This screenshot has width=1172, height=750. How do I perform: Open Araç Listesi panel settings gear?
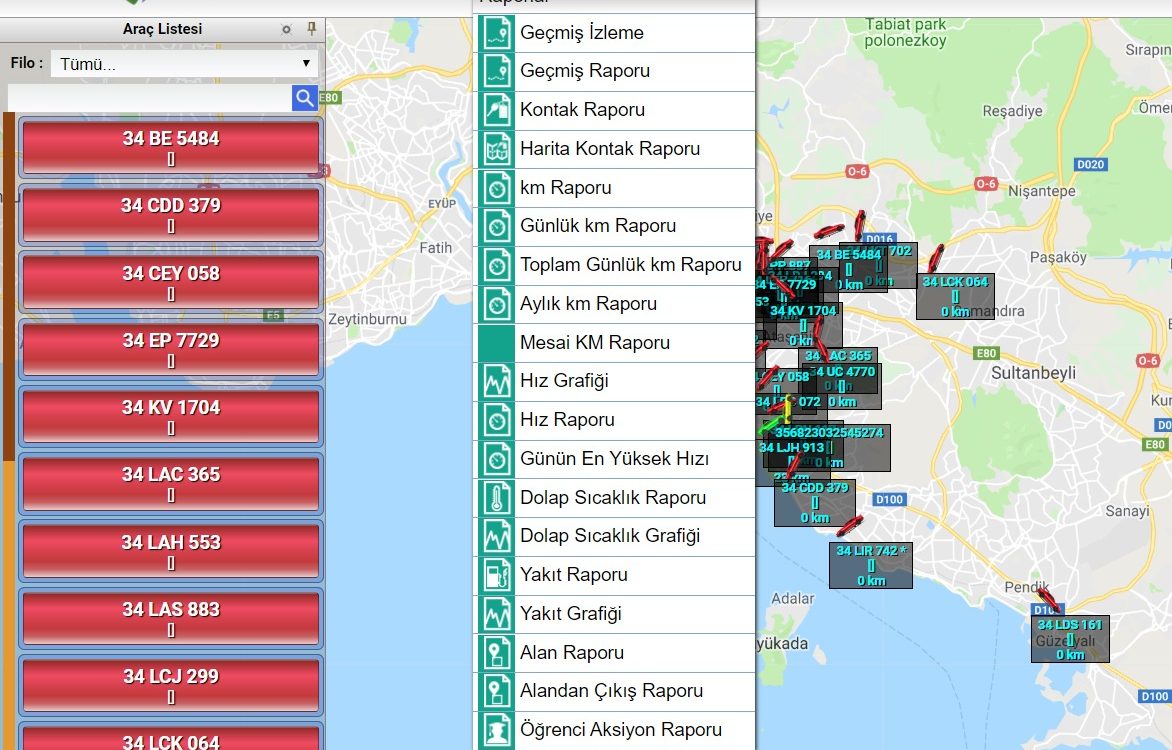[x=286, y=29]
